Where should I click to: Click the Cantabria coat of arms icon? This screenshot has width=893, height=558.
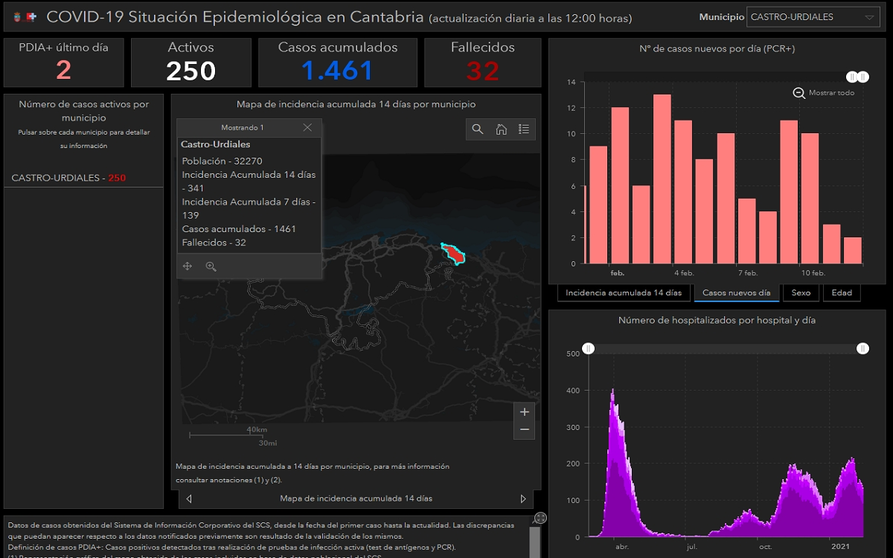point(17,17)
